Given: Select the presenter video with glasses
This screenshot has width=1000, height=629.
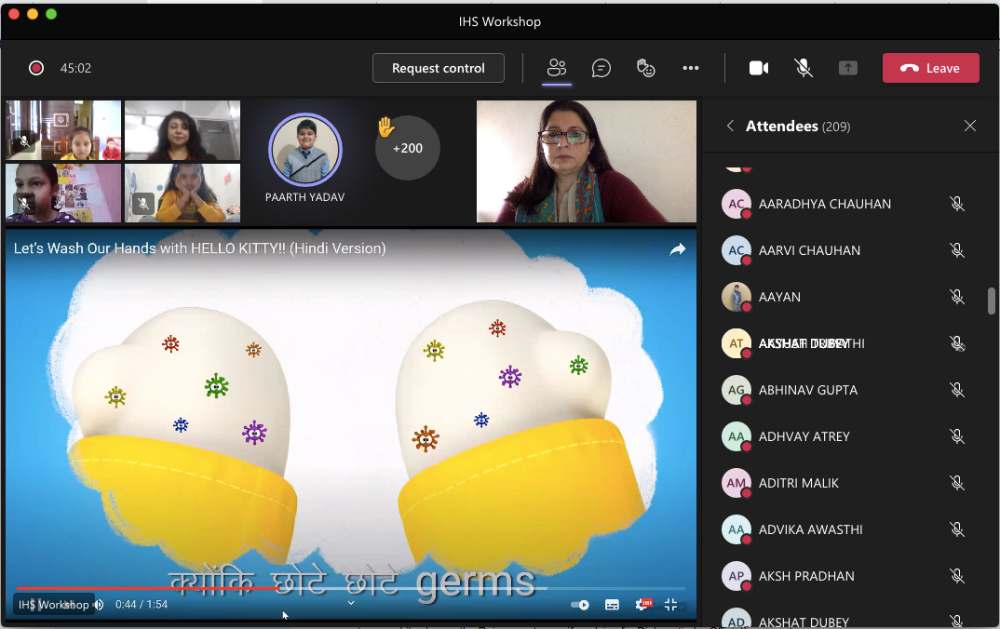Looking at the screenshot, I should (x=586, y=161).
